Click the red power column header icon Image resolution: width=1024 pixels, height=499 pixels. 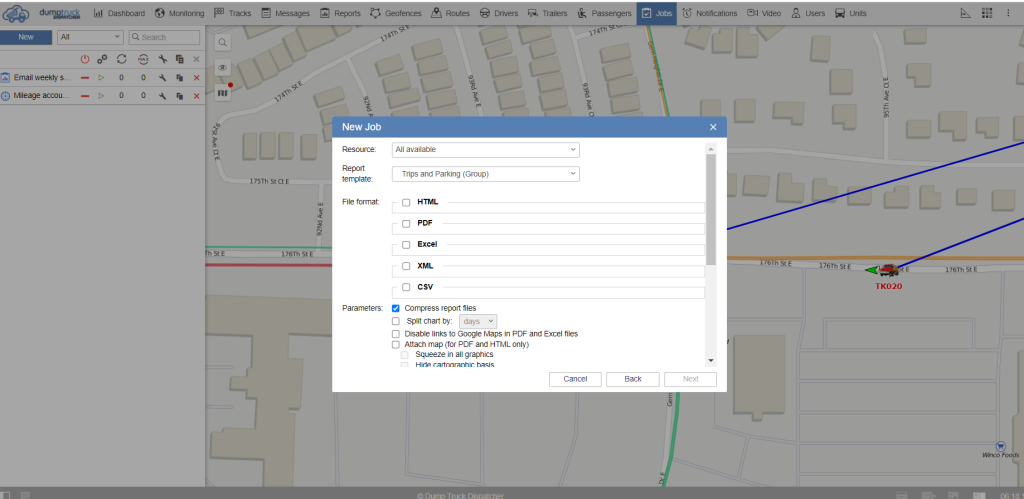pos(85,59)
